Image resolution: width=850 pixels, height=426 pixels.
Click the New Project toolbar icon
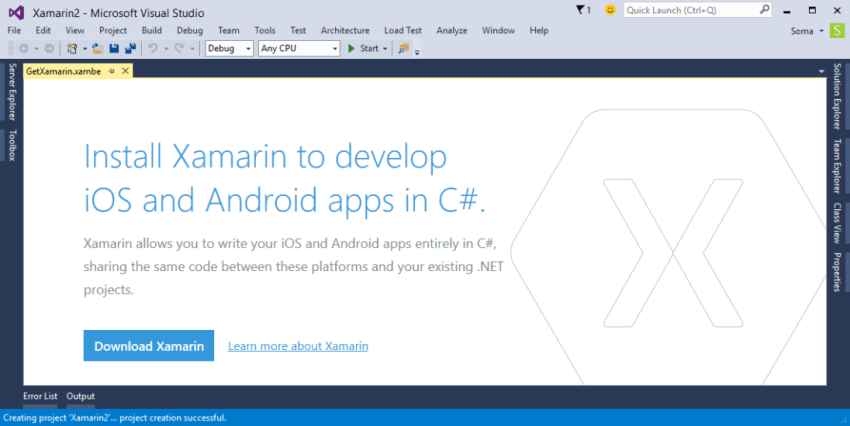pos(73,48)
